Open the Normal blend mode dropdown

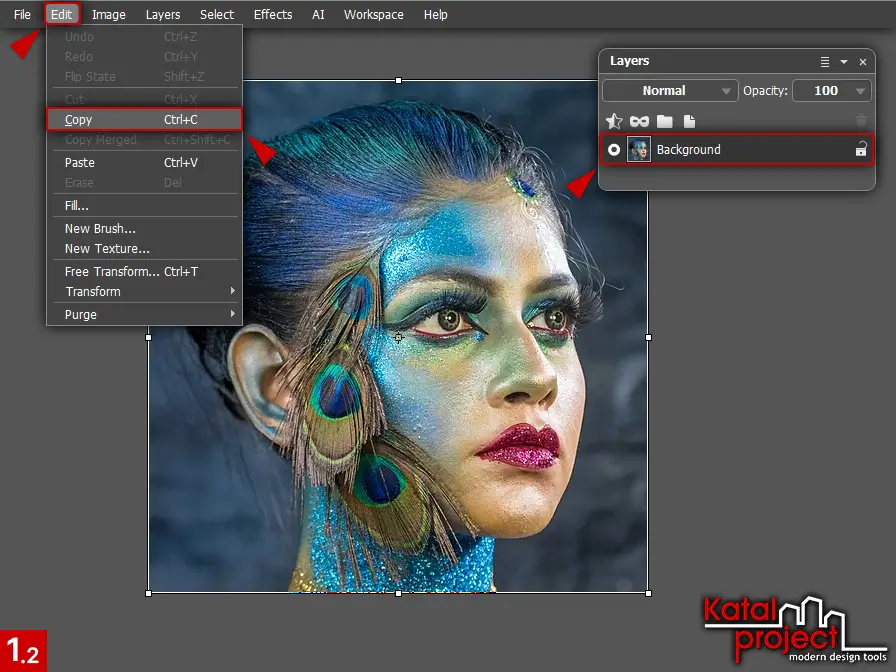point(670,91)
